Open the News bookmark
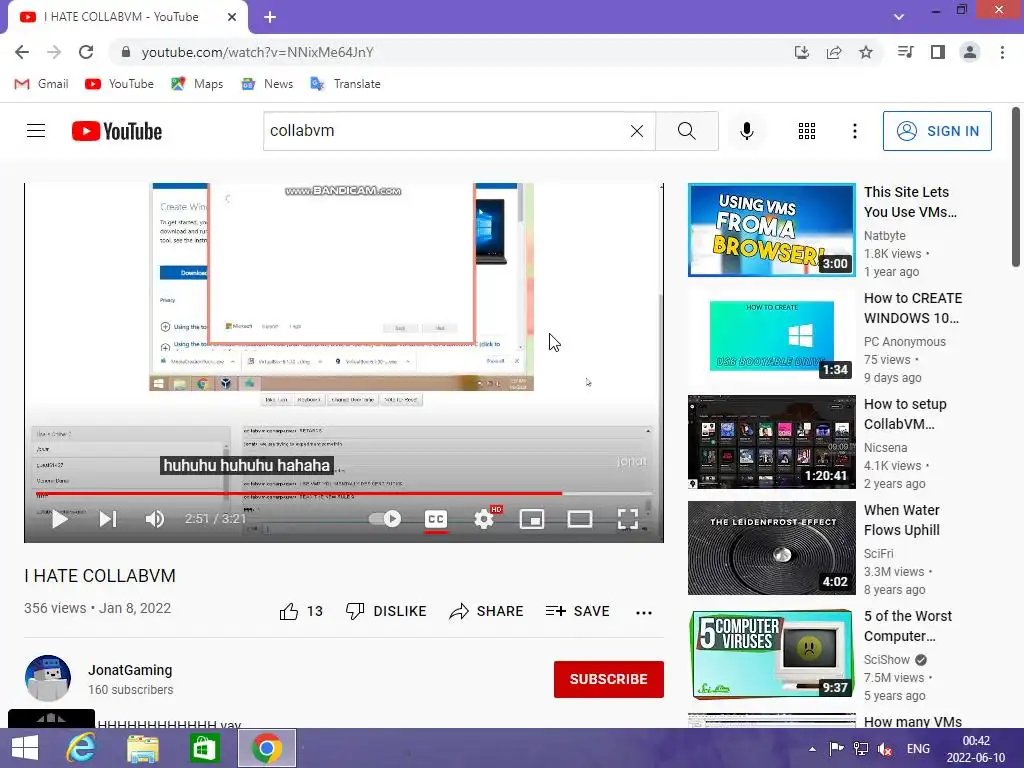 click(x=266, y=84)
